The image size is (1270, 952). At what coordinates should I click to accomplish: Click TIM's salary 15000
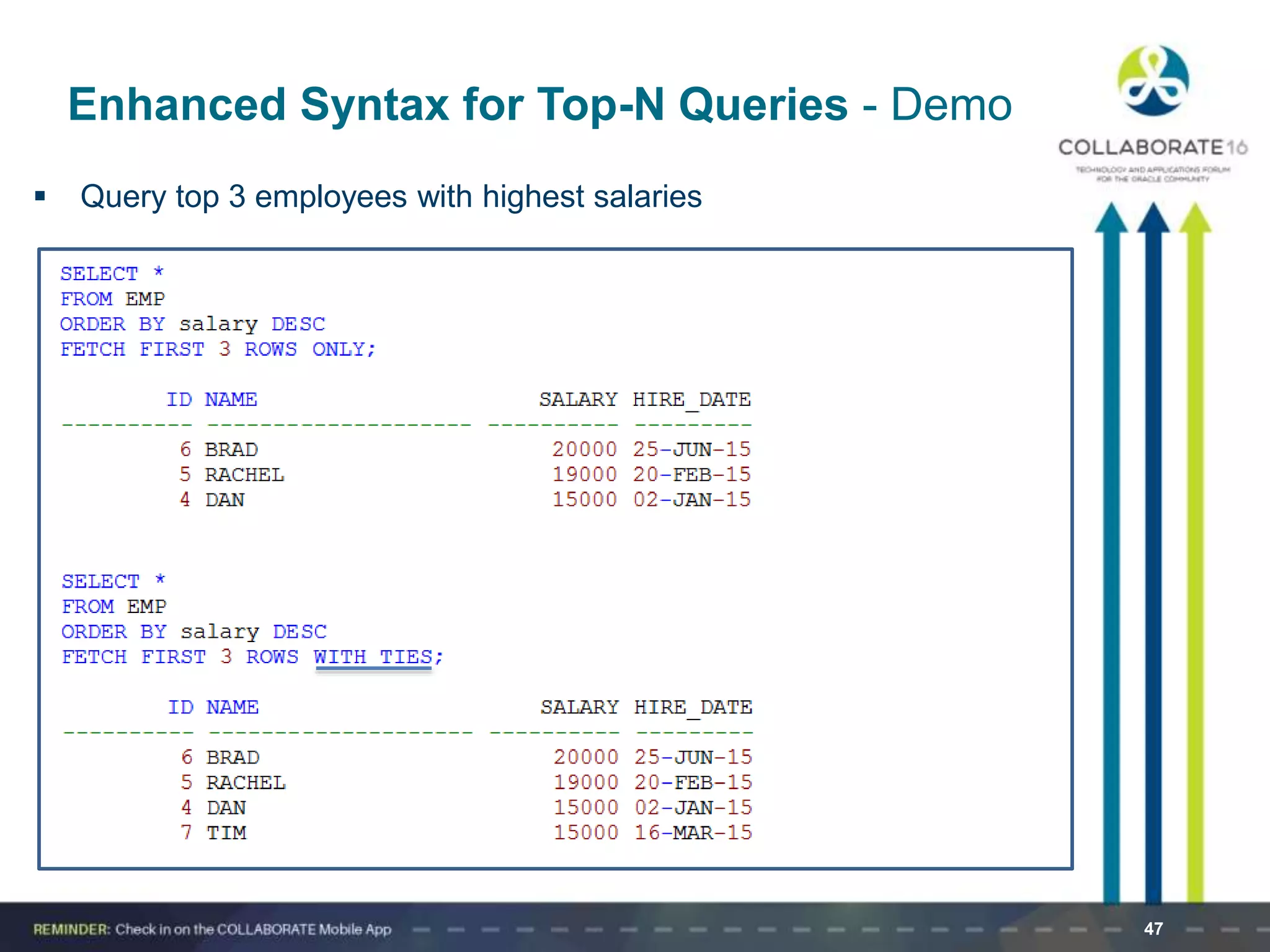(x=585, y=832)
